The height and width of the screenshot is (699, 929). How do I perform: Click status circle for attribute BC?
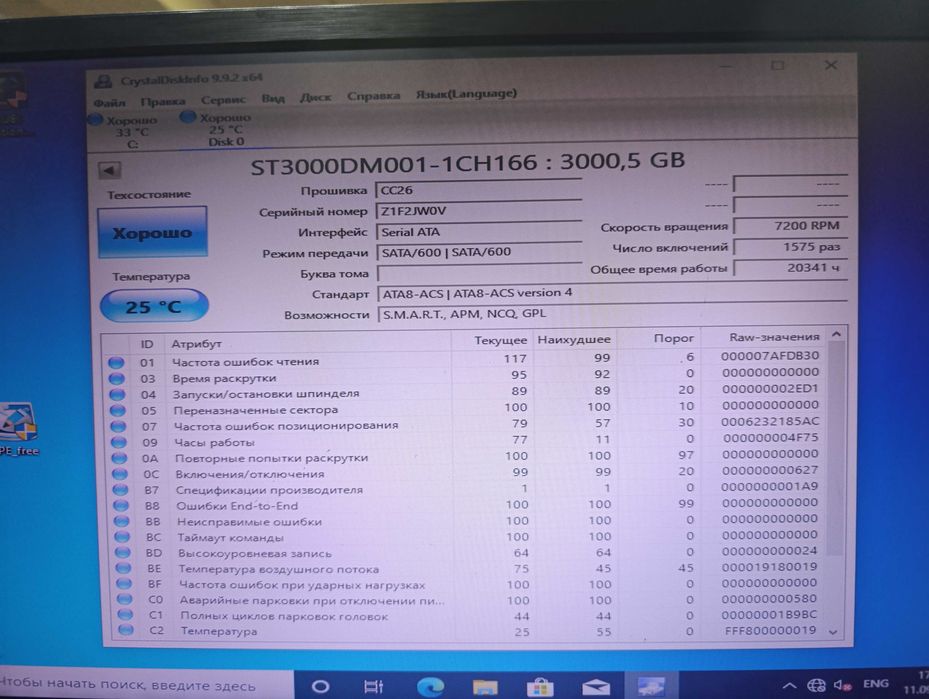122,537
